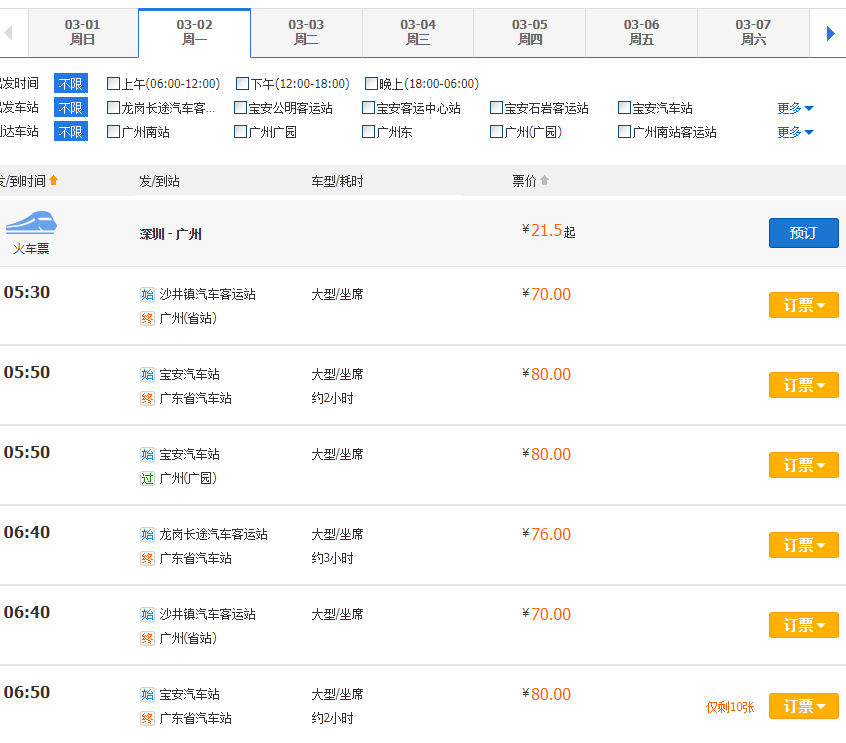
Task: Open 订票 dropdown for 05:30 bus
Action: coord(803,305)
